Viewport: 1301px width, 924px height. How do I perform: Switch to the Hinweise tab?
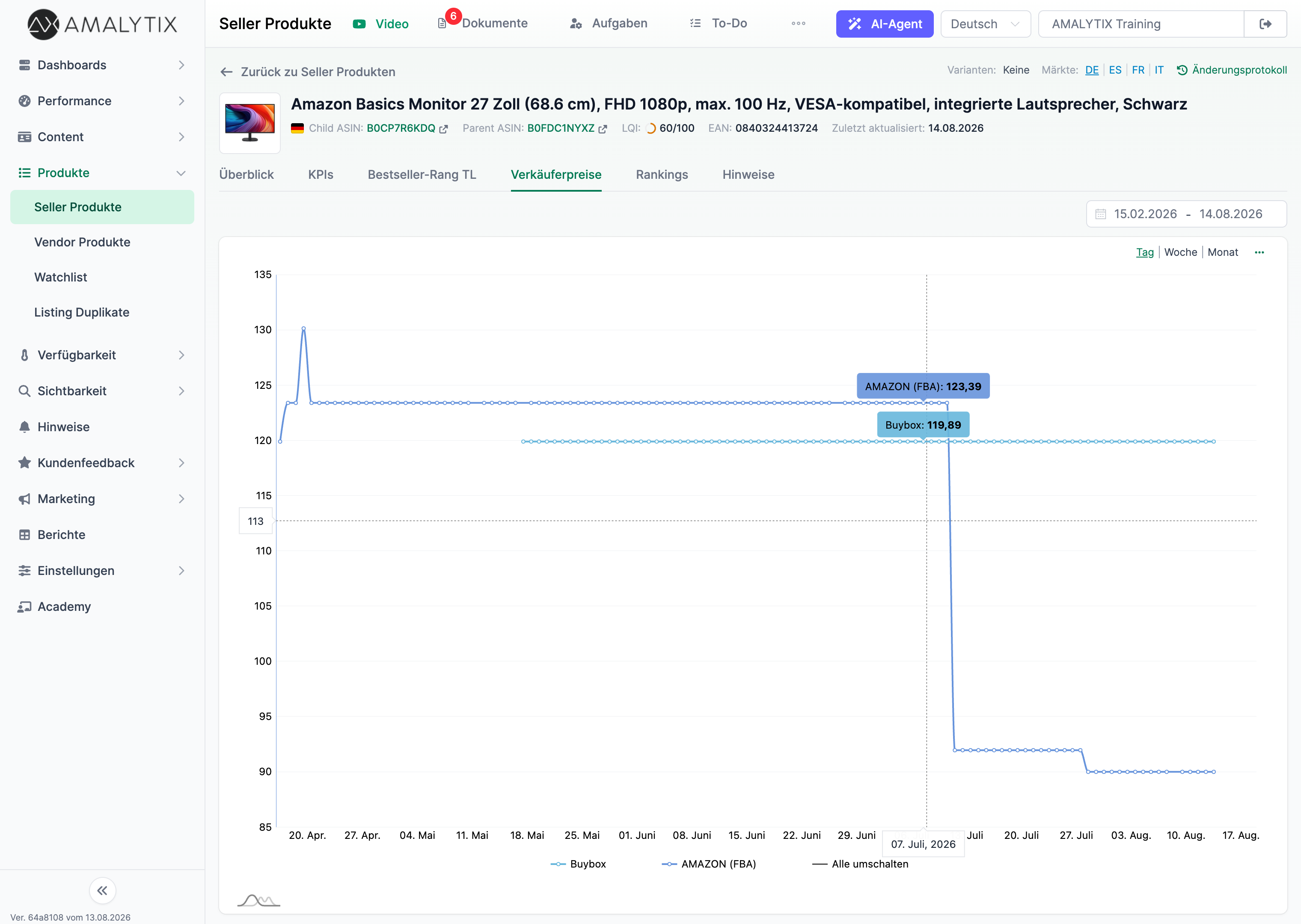coord(749,175)
